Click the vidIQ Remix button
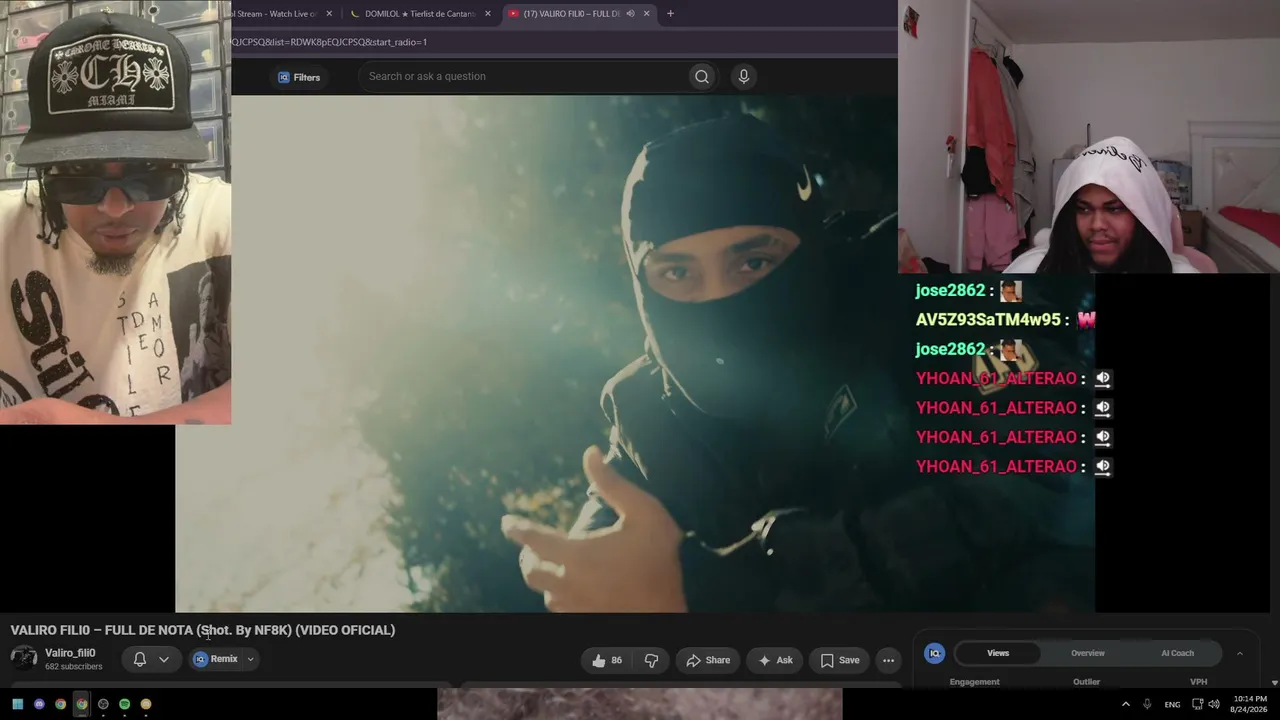The image size is (1280, 720). tap(216, 659)
